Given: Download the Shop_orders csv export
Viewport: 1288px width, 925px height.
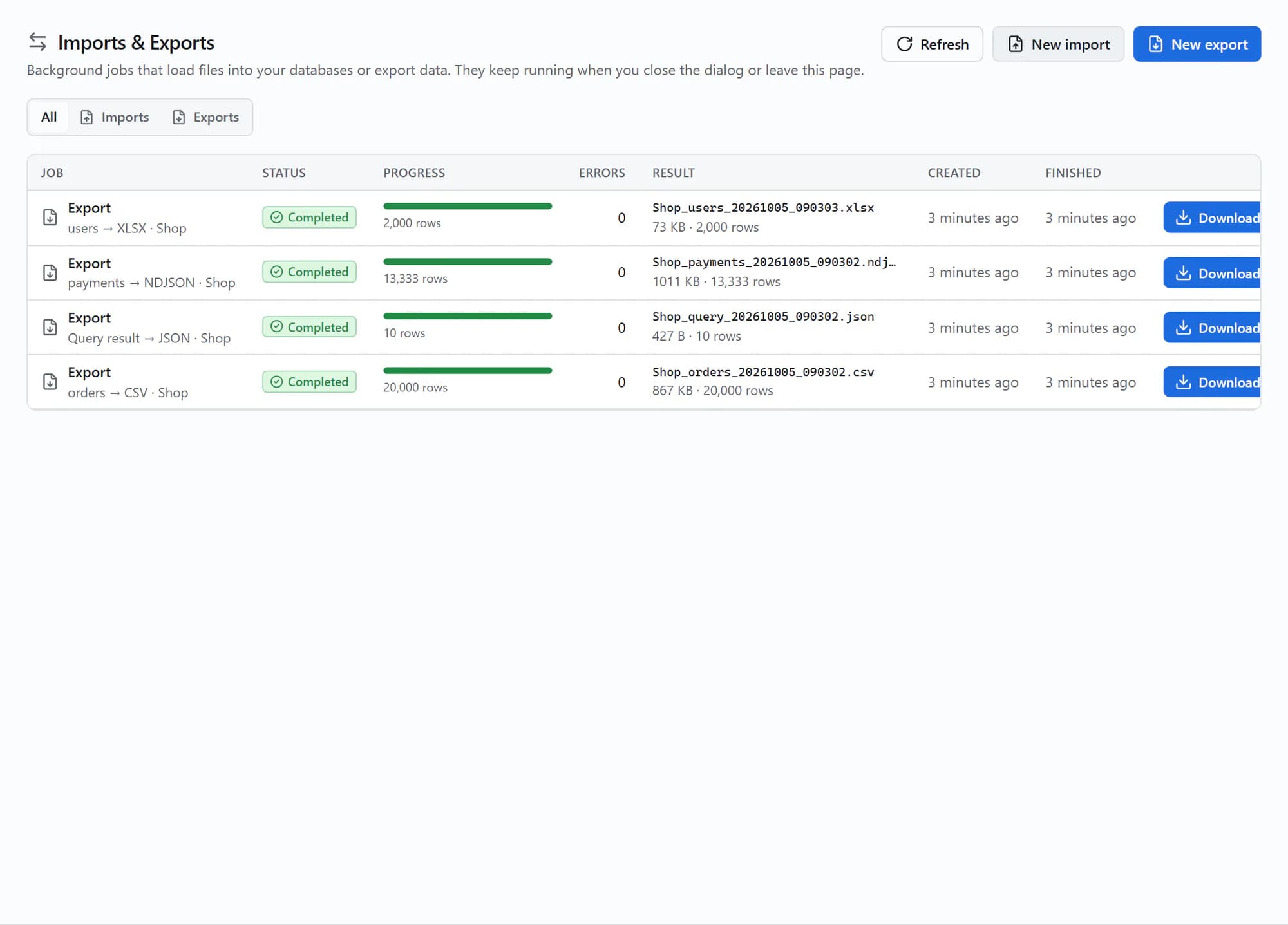Looking at the screenshot, I should pyautogui.click(x=1211, y=382).
